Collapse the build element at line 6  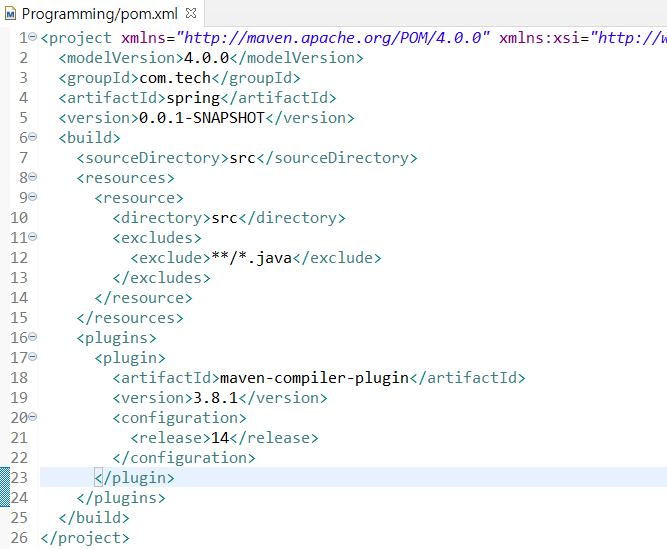coord(33,137)
